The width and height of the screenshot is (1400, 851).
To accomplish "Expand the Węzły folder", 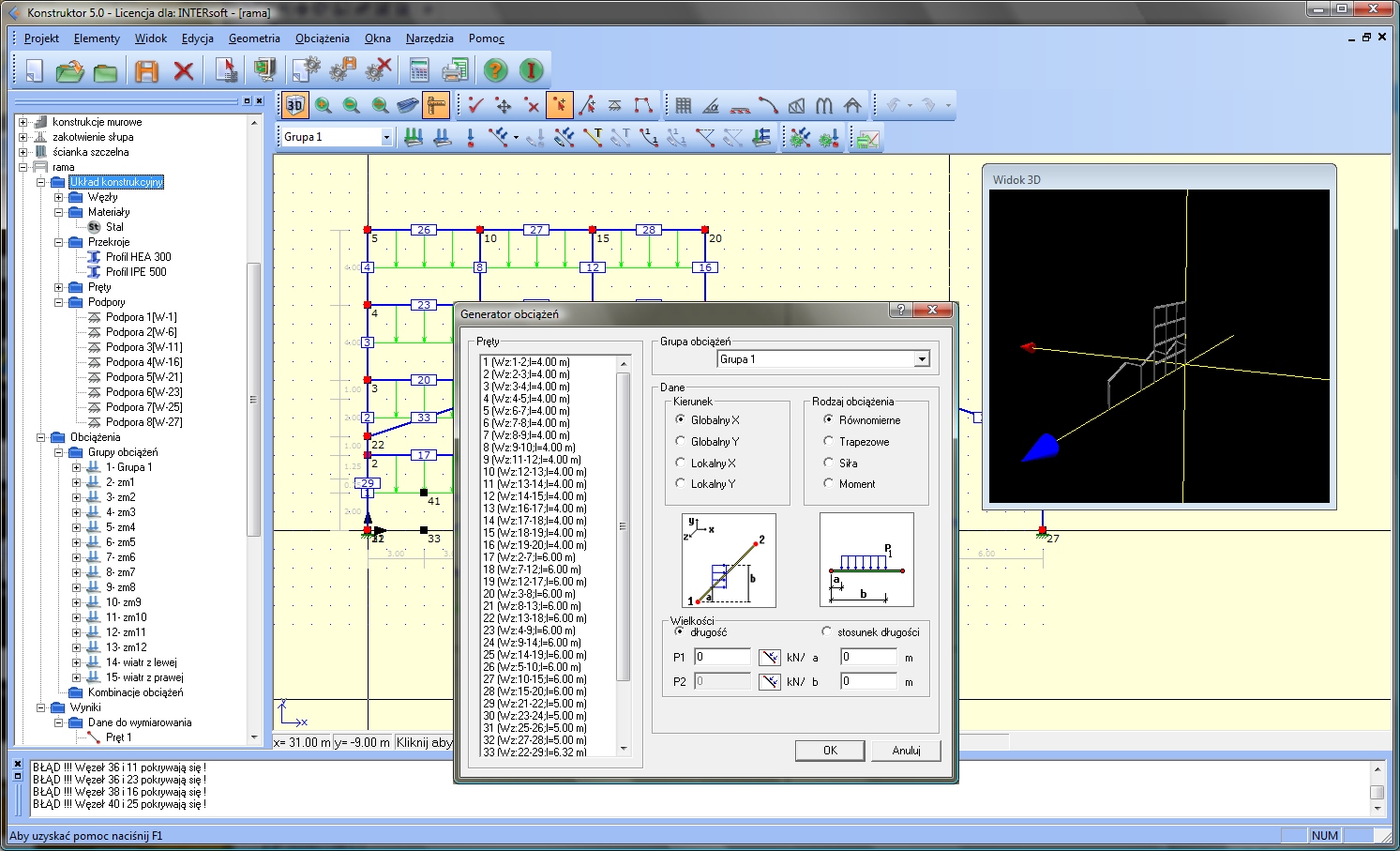I will tap(58, 197).
